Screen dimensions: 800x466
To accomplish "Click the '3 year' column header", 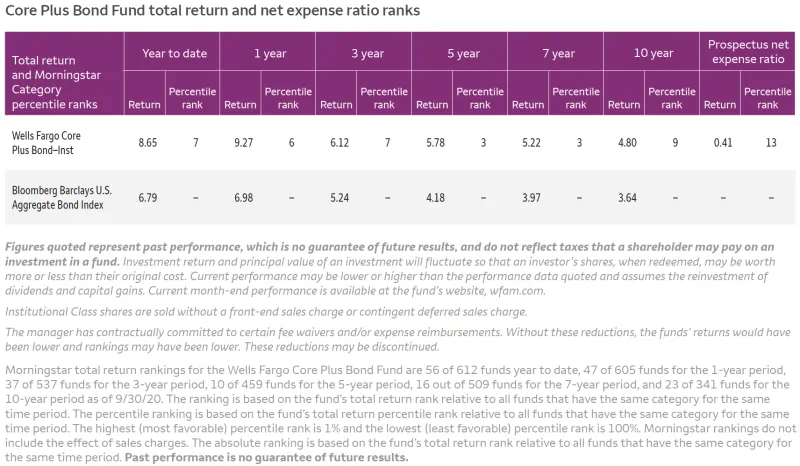I will 363,53.
